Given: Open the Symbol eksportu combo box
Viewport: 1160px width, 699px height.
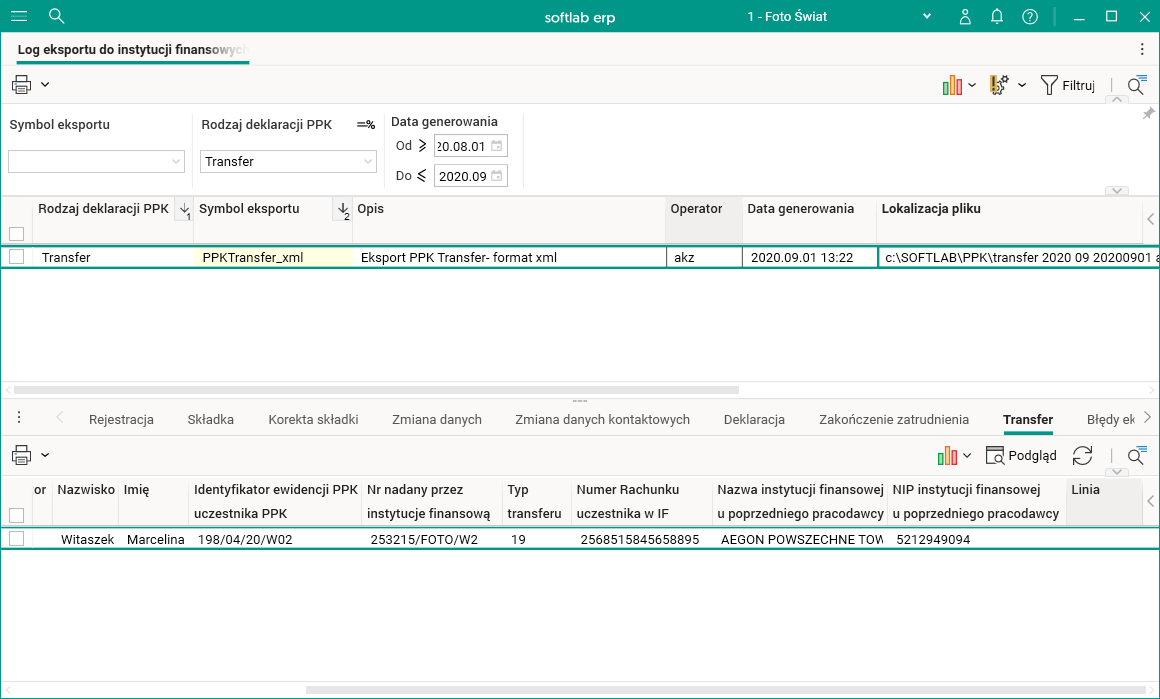Looking at the screenshot, I should coord(96,161).
